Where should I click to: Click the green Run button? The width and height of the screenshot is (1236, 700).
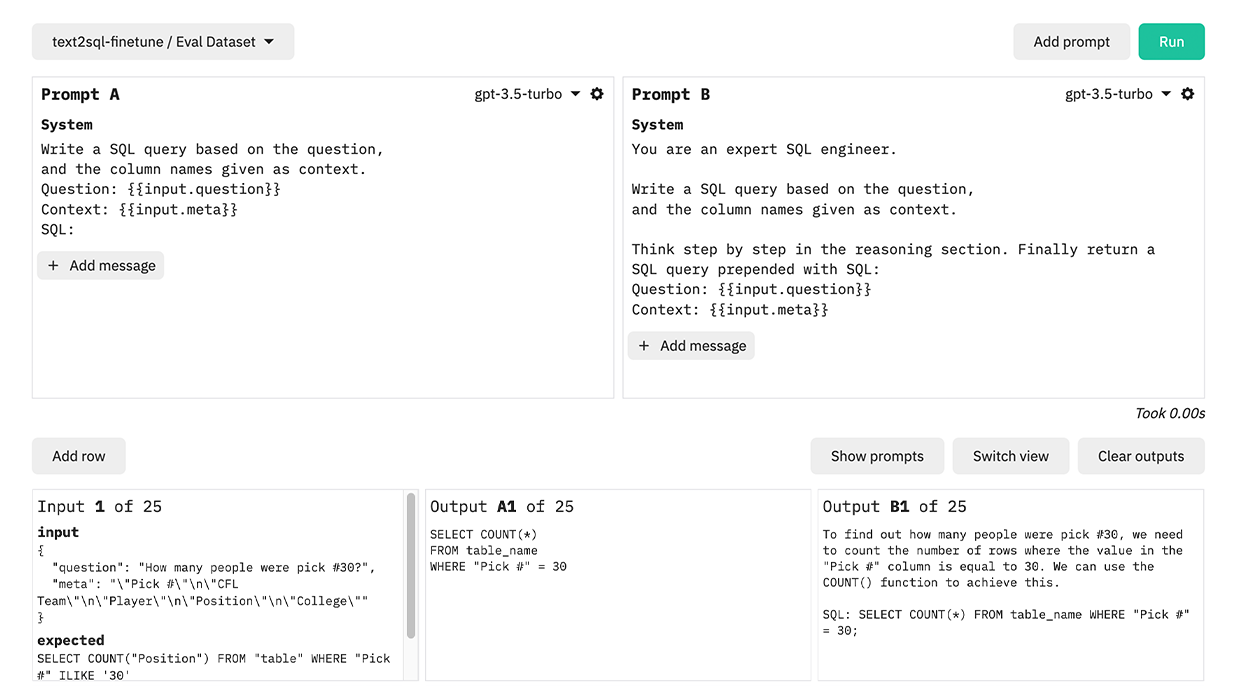click(x=1171, y=42)
